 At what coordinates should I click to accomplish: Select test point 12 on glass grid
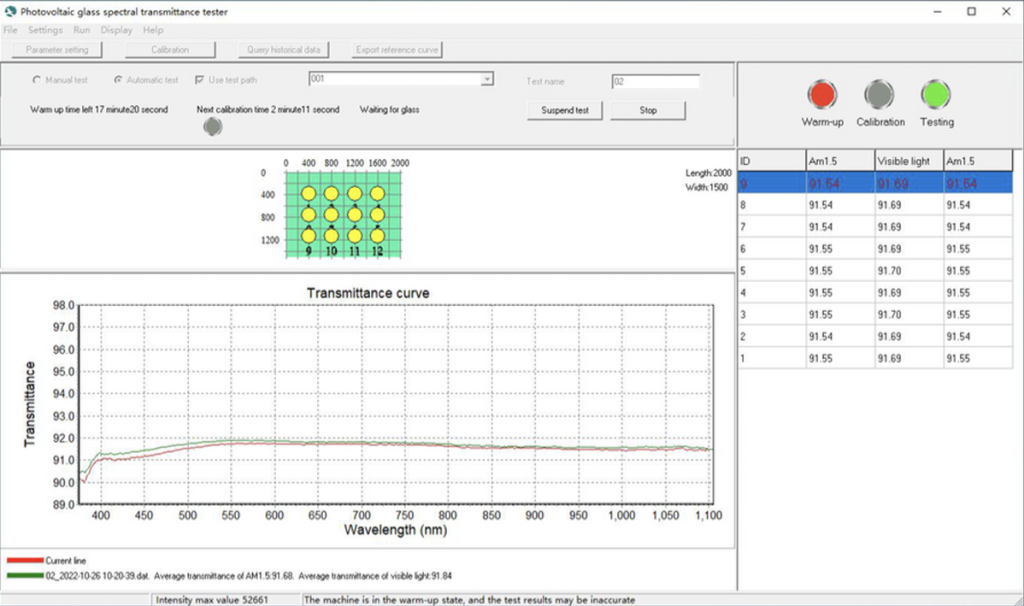[377, 236]
